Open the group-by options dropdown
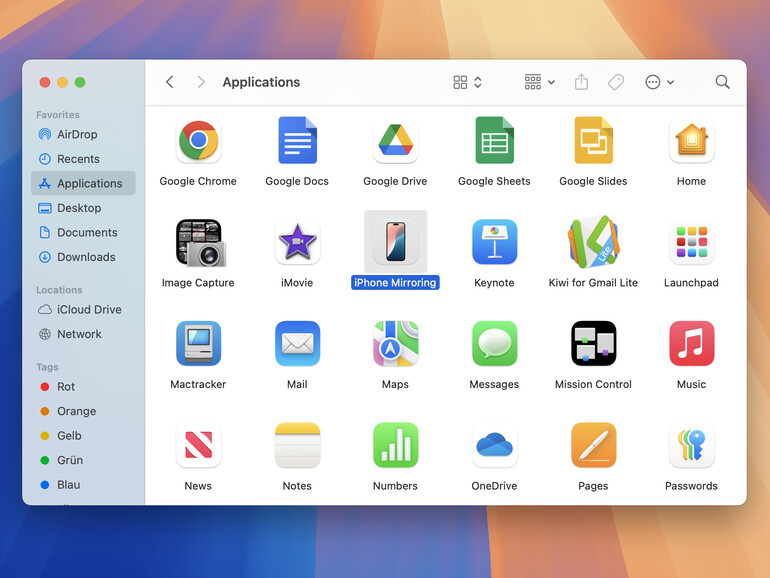Viewport: 770px width, 578px height. pyautogui.click(x=539, y=82)
